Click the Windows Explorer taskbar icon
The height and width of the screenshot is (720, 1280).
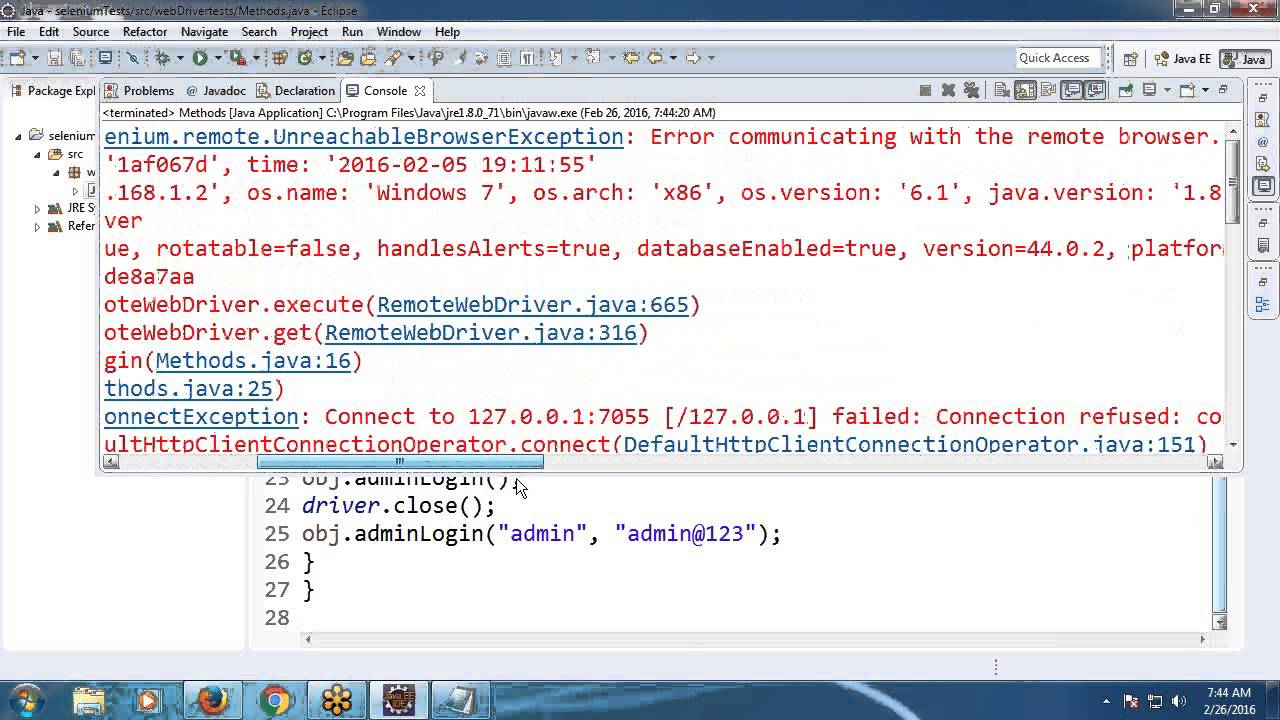pyautogui.click(x=88, y=700)
